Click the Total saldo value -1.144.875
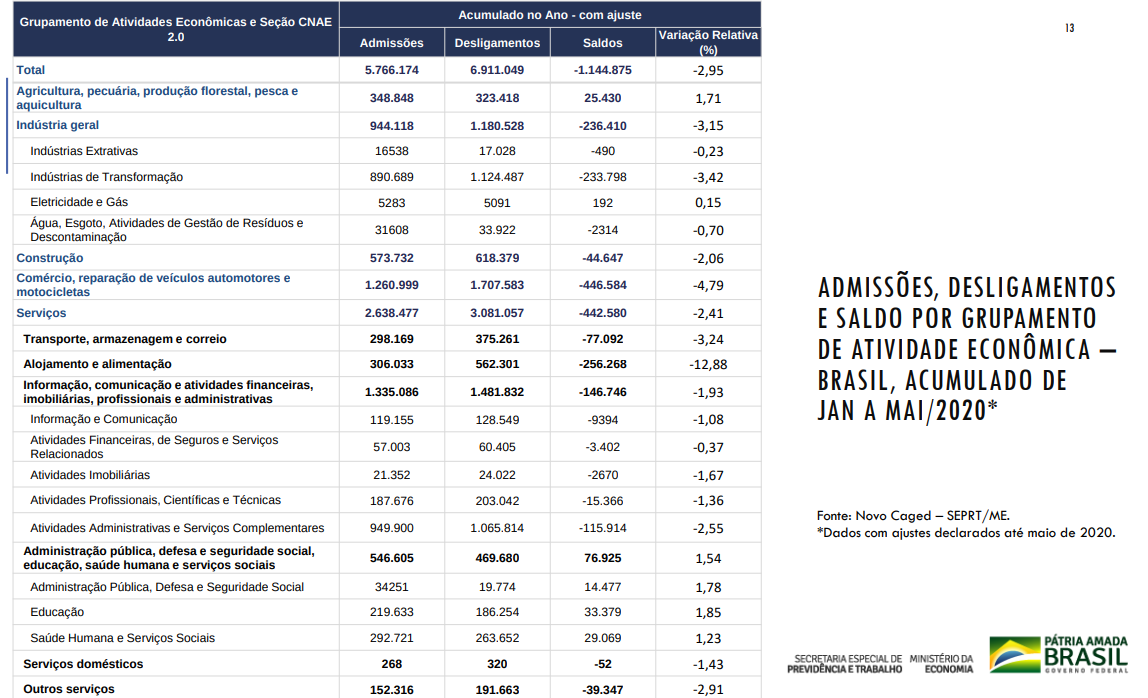Screen dimensions: 1148x698 [603, 70]
